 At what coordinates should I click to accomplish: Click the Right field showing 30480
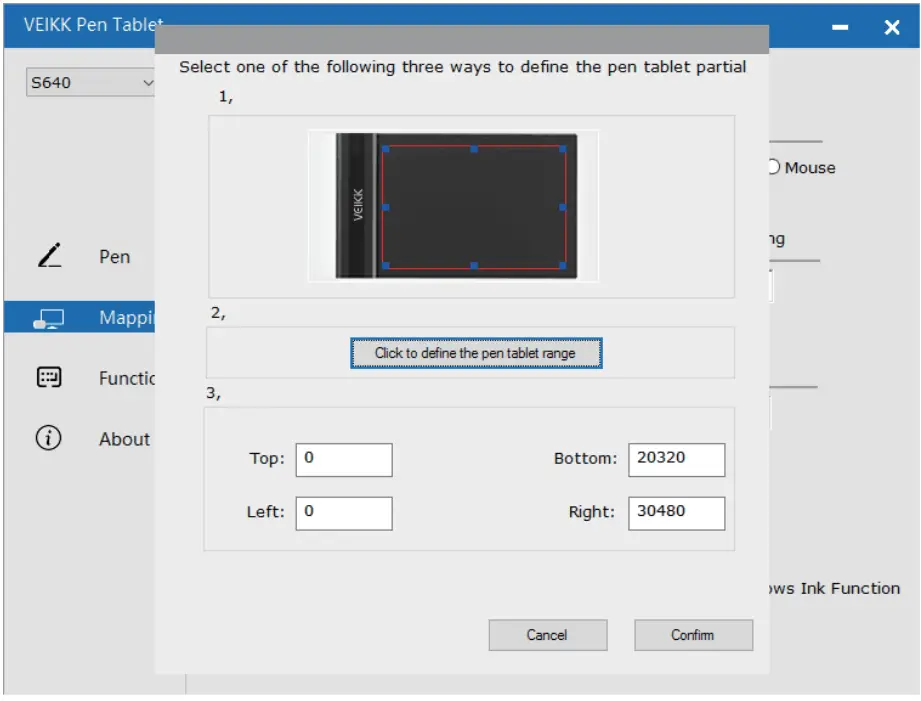click(676, 513)
